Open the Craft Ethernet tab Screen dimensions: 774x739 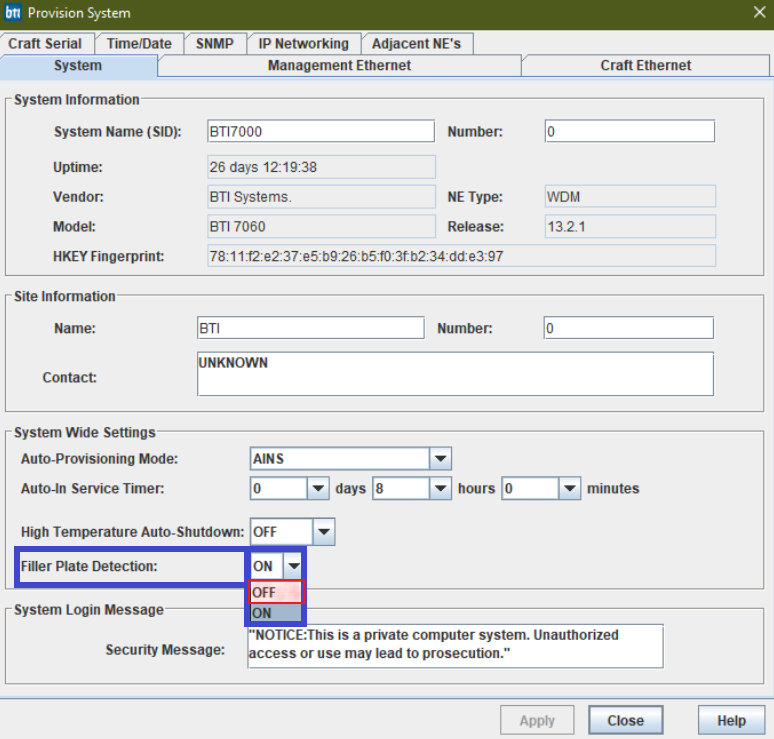point(645,65)
